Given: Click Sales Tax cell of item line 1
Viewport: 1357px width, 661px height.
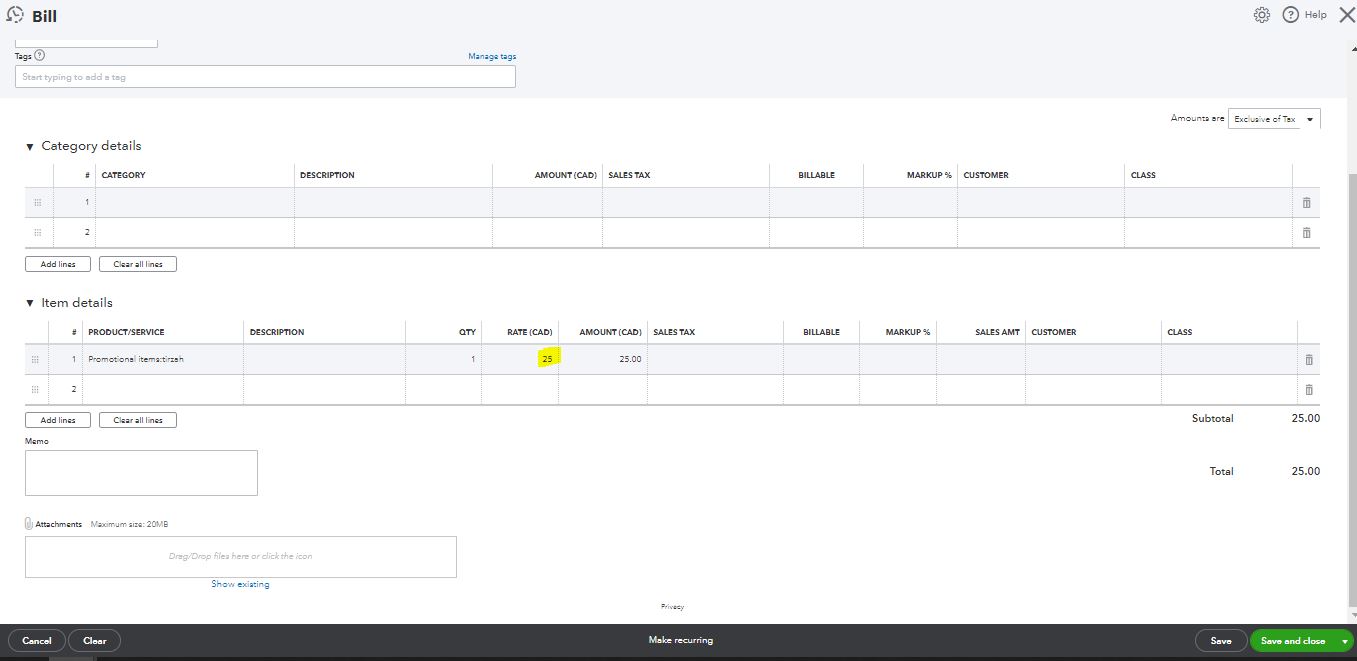Looking at the screenshot, I should (715, 360).
